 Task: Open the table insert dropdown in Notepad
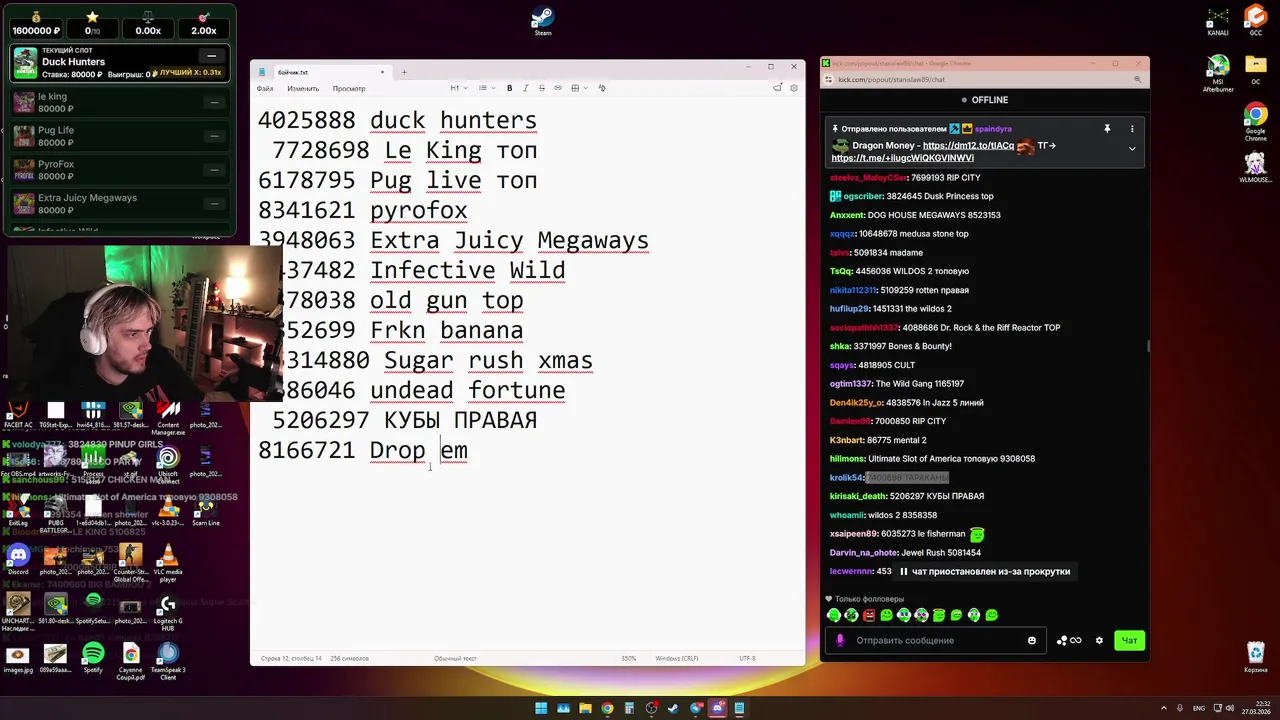[578, 88]
